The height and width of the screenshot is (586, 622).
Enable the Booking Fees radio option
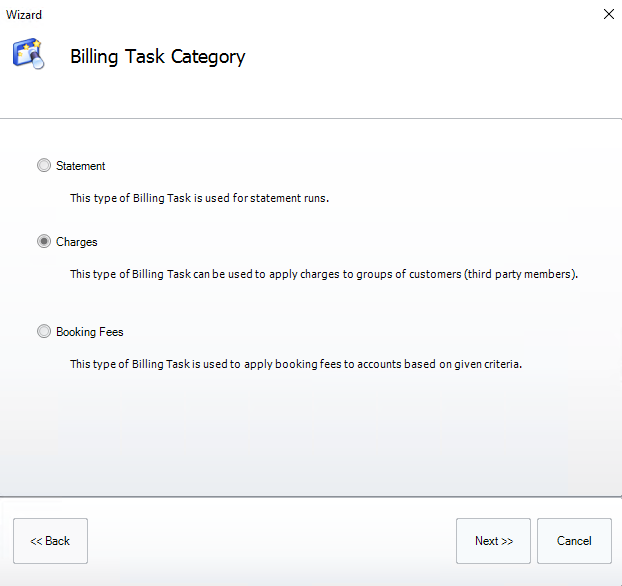coord(44,332)
